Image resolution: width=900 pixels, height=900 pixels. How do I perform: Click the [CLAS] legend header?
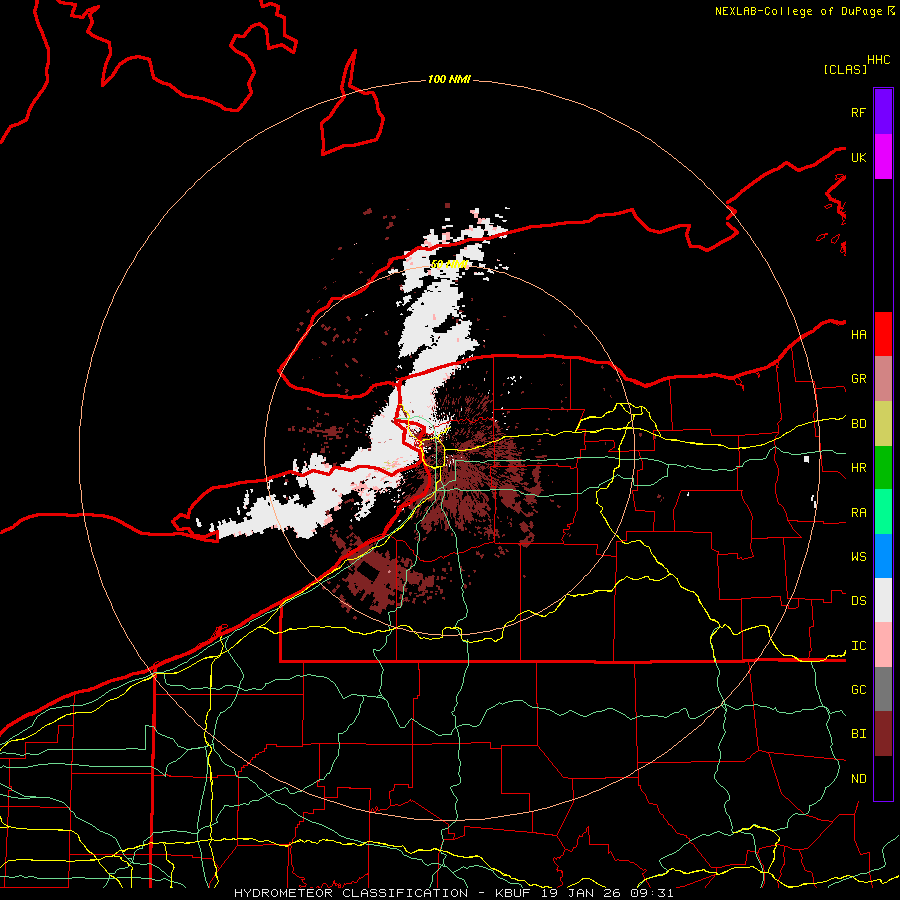(845, 69)
